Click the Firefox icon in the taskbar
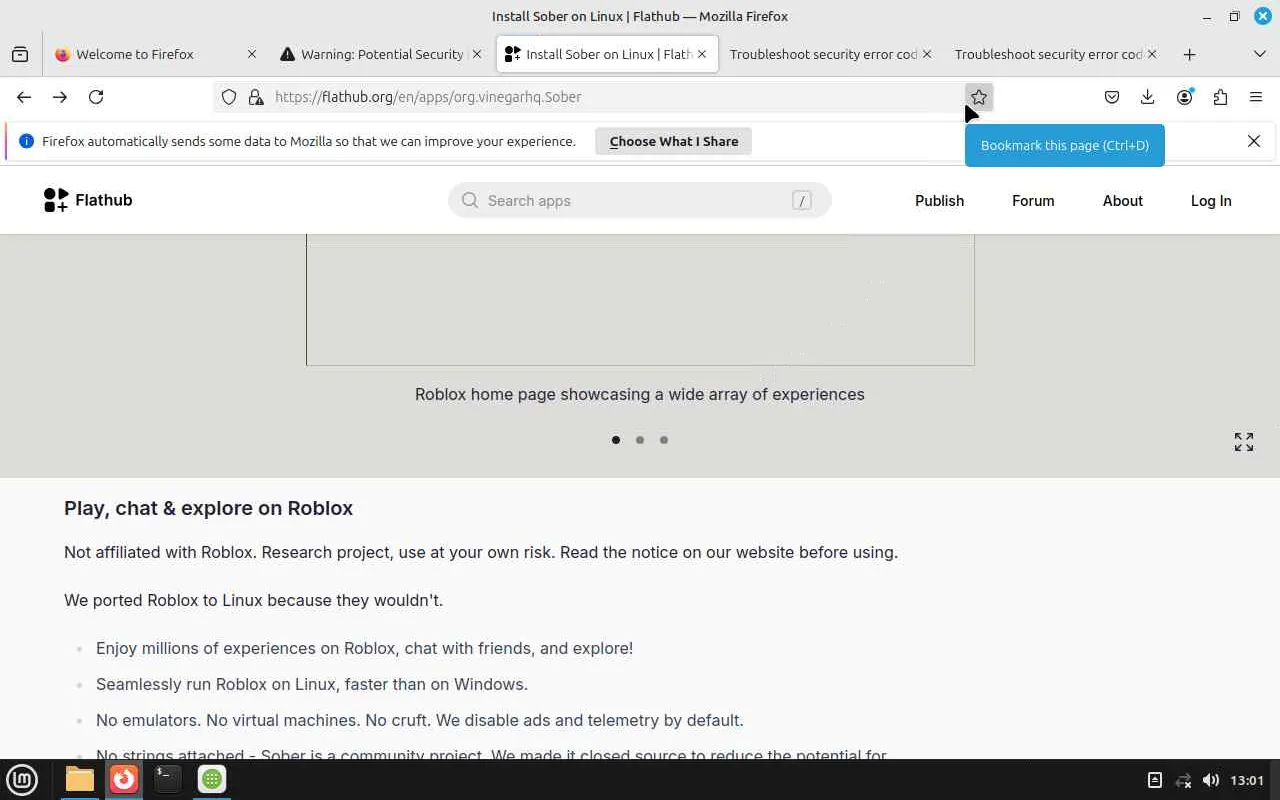Screen dimensions: 1280x800 point(124,779)
